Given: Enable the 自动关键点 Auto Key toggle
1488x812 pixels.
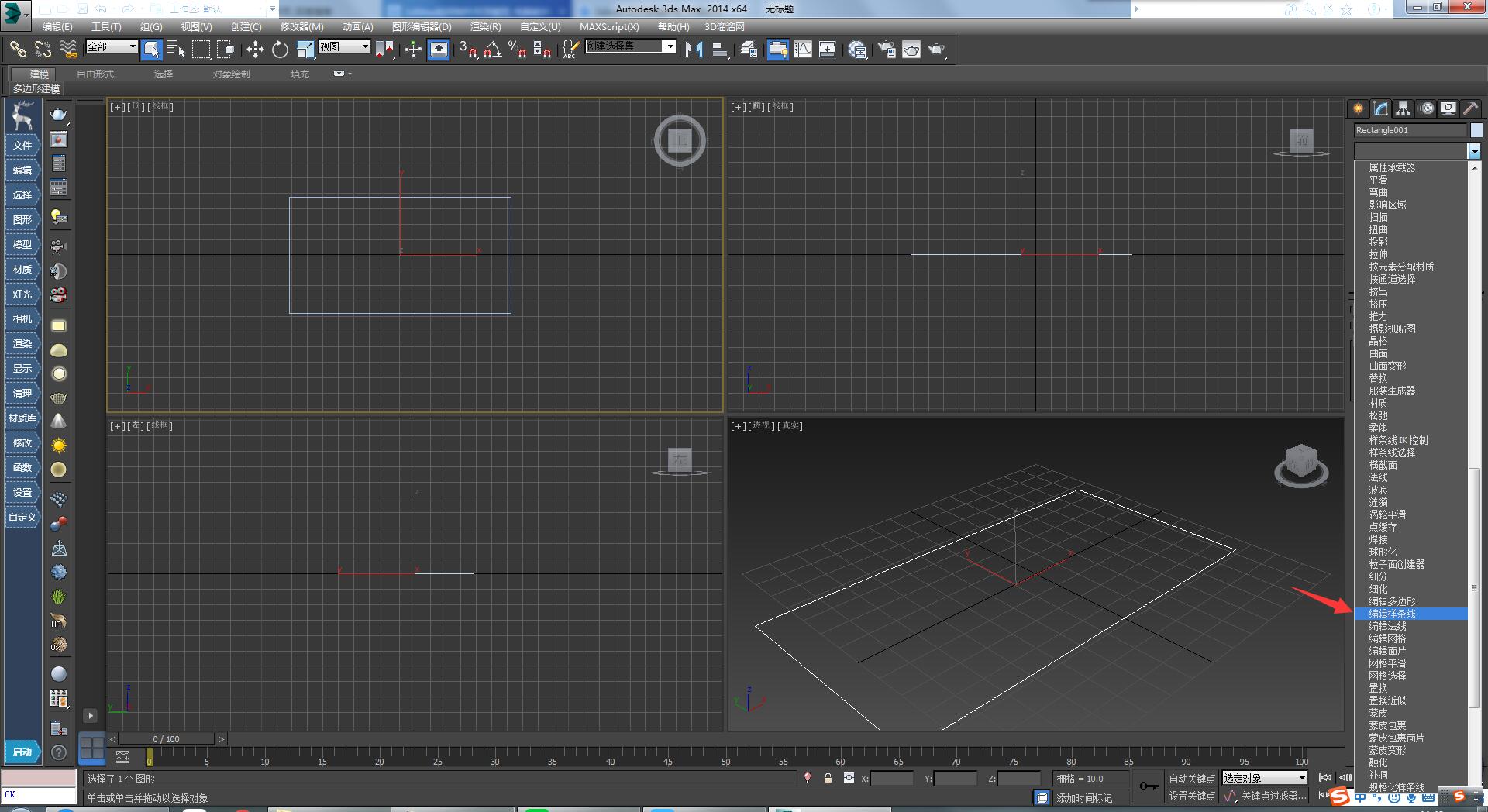Looking at the screenshot, I should tap(1192, 779).
